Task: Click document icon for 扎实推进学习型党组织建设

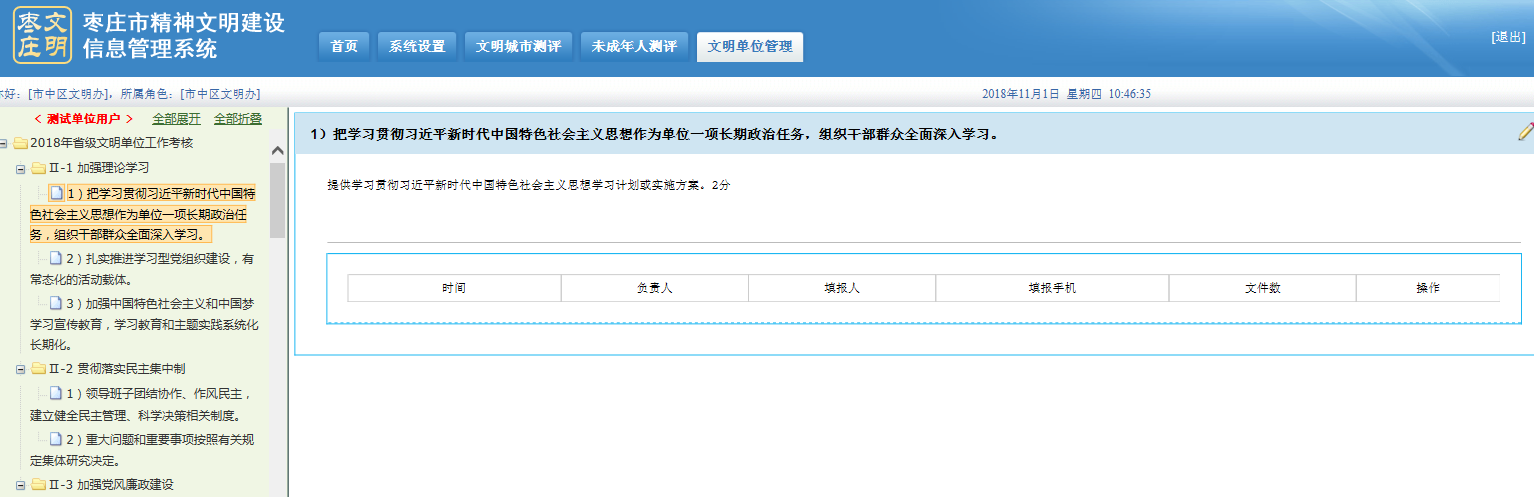Action: point(57,259)
